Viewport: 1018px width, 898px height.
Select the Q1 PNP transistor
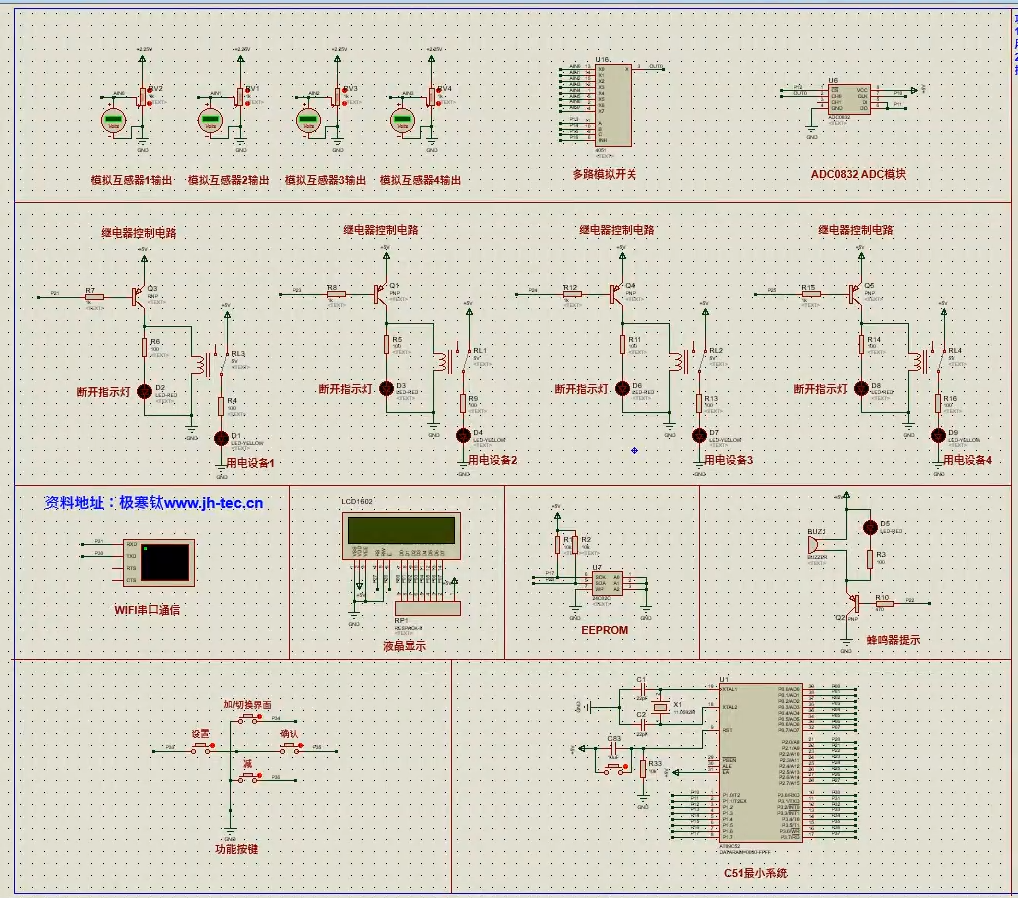(x=380, y=294)
